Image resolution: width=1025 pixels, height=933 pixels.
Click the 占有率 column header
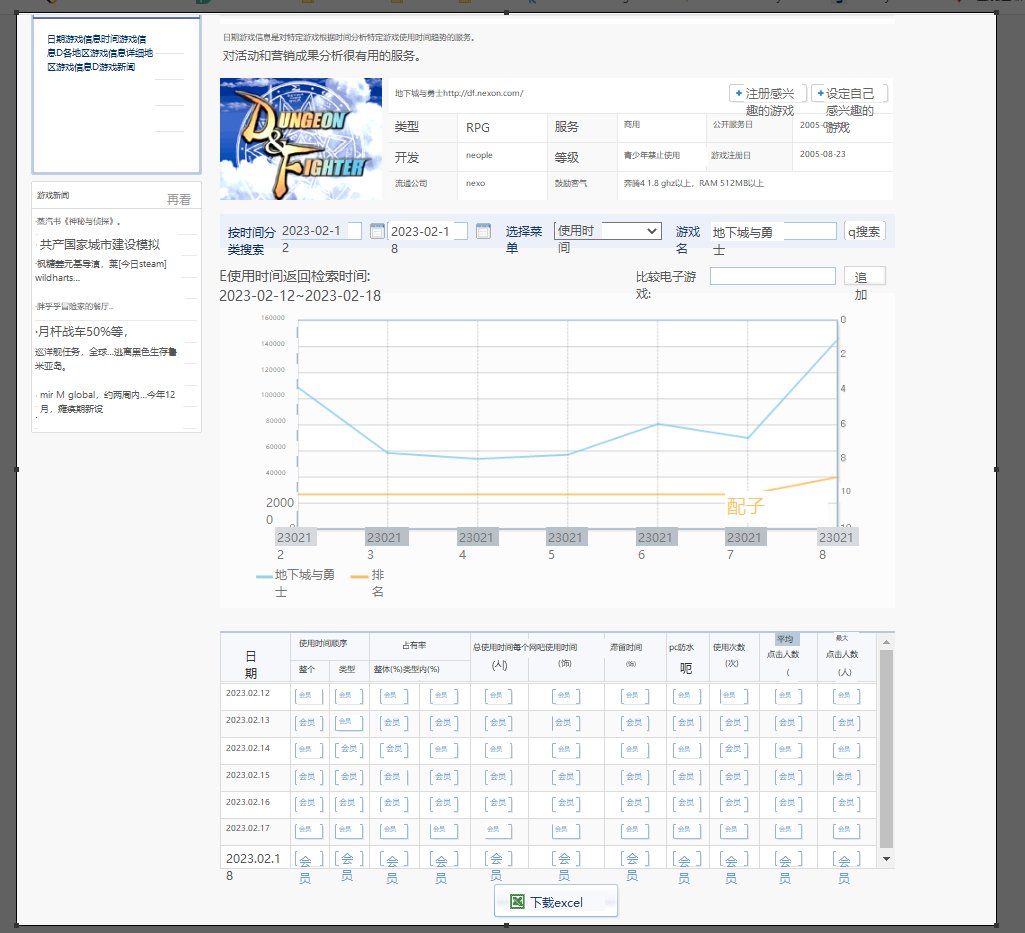point(414,645)
